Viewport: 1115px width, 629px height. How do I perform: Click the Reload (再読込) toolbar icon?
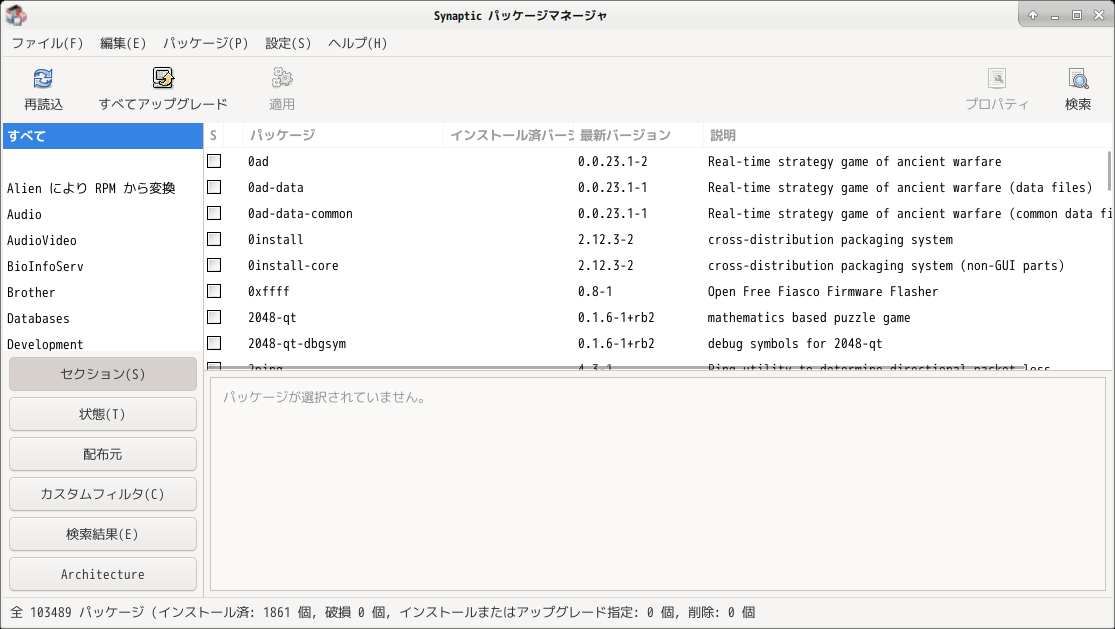click(x=43, y=78)
